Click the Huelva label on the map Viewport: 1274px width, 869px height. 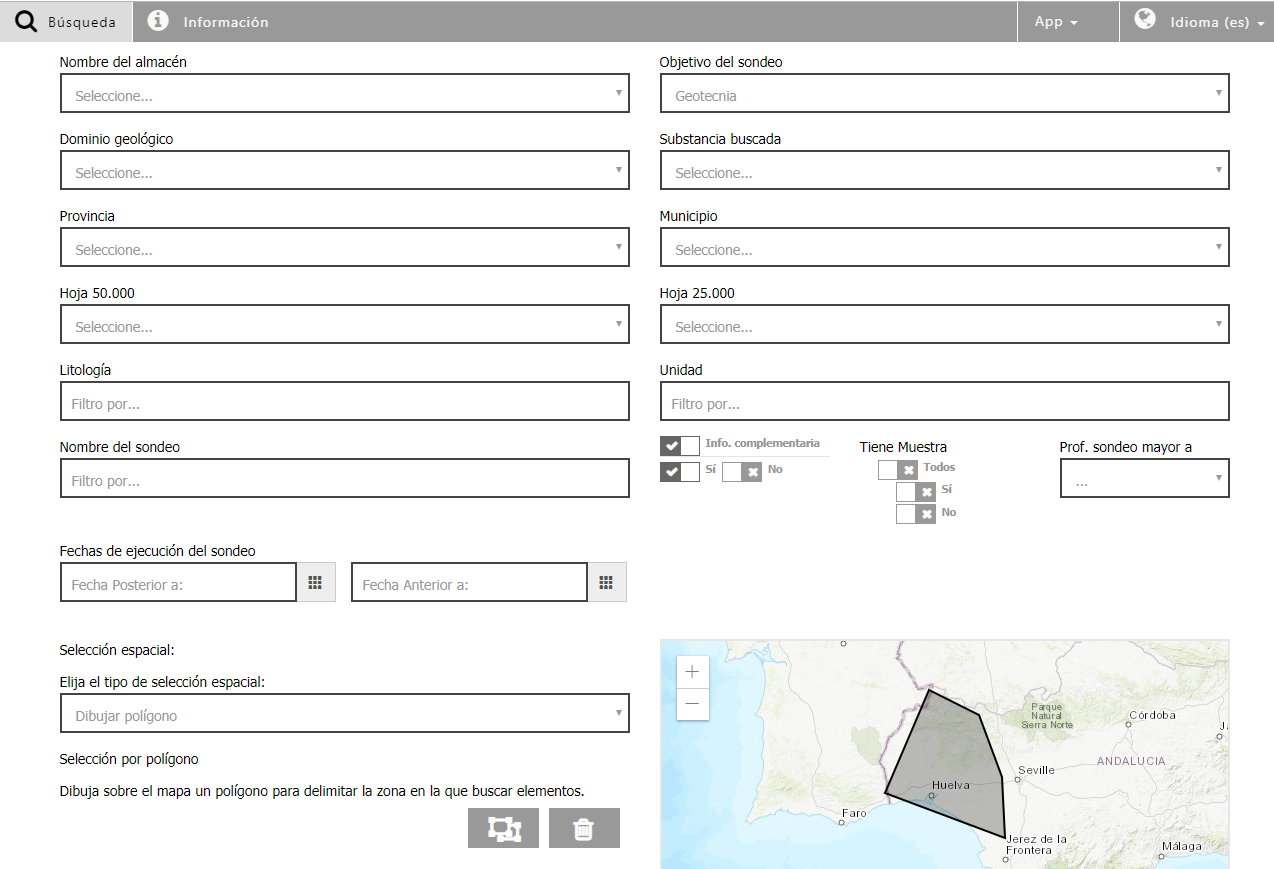(950, 785)
